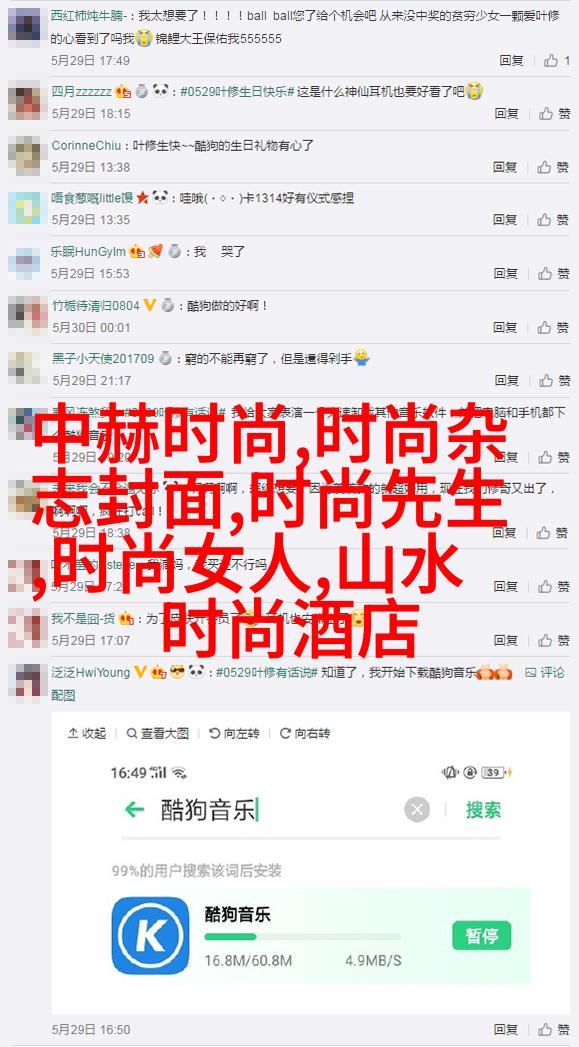
Task: Like 黑子小天使201709's comment
Action: click(x=554, y=381)
